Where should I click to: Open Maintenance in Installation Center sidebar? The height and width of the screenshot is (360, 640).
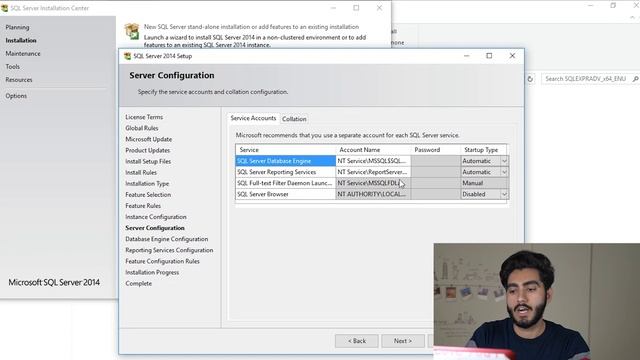tap(23, 53)
